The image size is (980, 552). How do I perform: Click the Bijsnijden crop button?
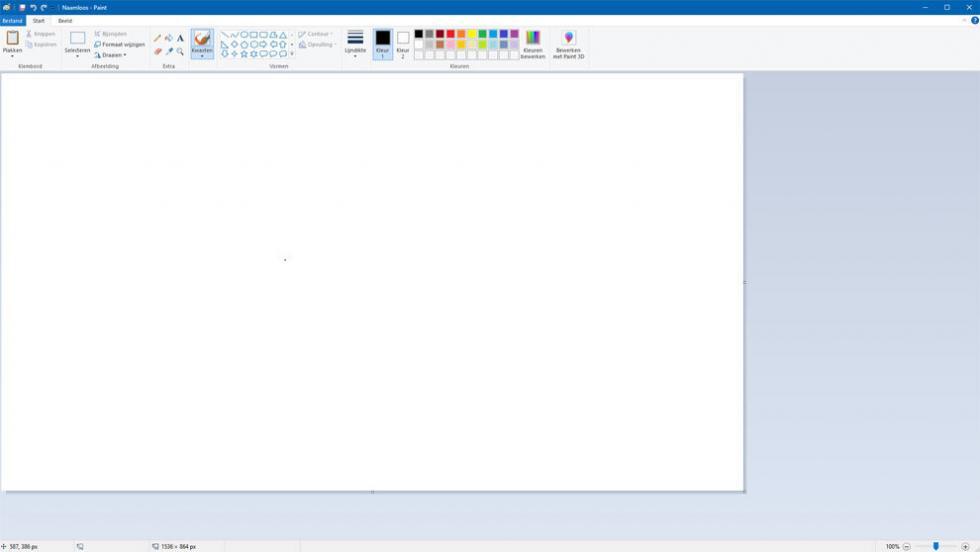[x=111, y=34]
